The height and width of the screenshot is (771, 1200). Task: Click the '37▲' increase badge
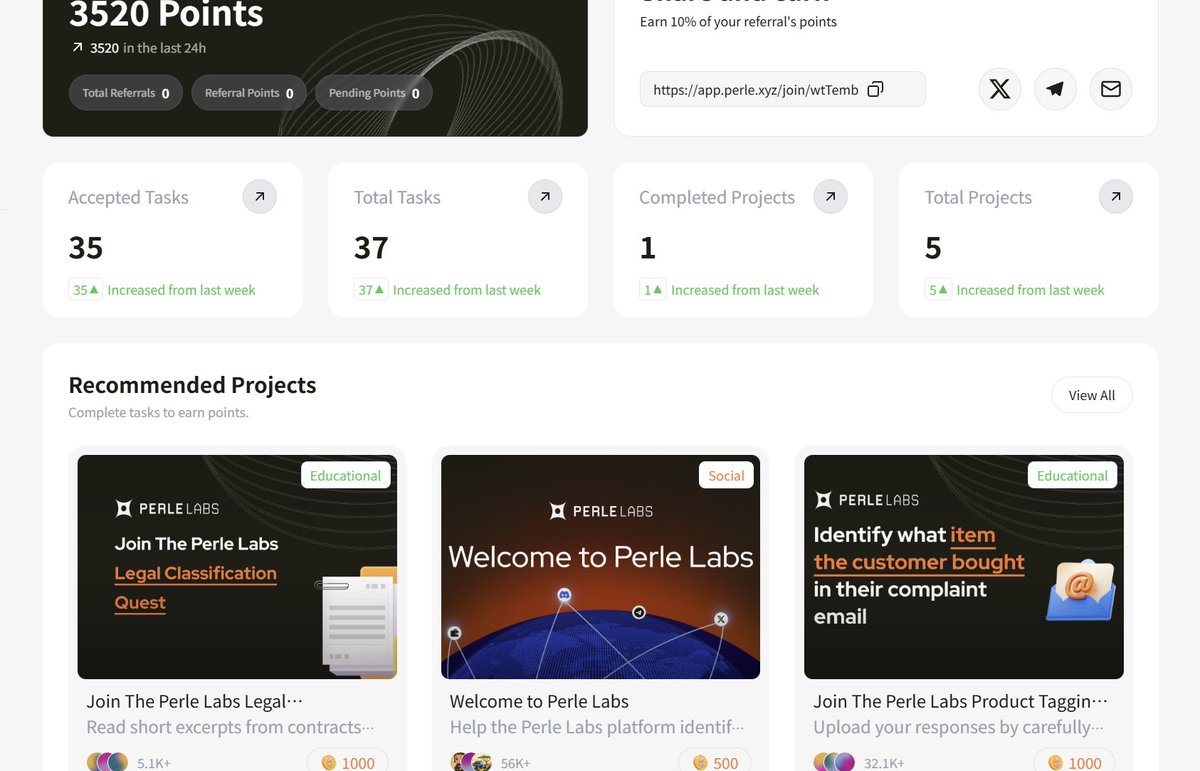tap(371, 290)
